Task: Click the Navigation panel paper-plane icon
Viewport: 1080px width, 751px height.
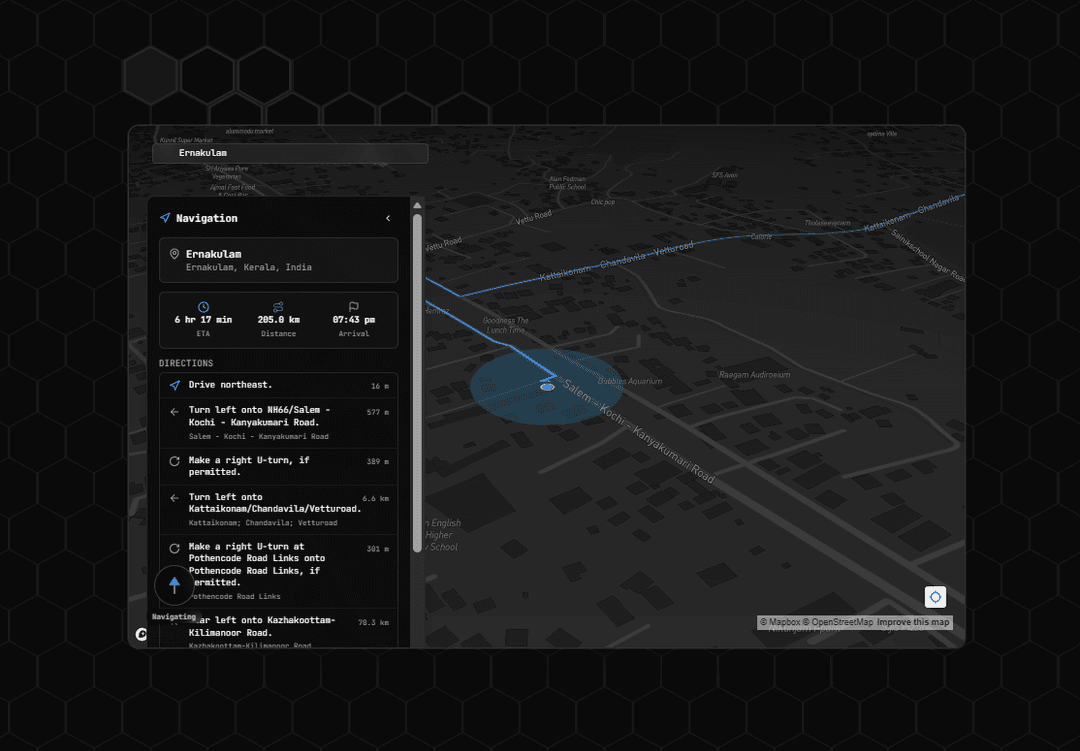Action: coord(164,217)
